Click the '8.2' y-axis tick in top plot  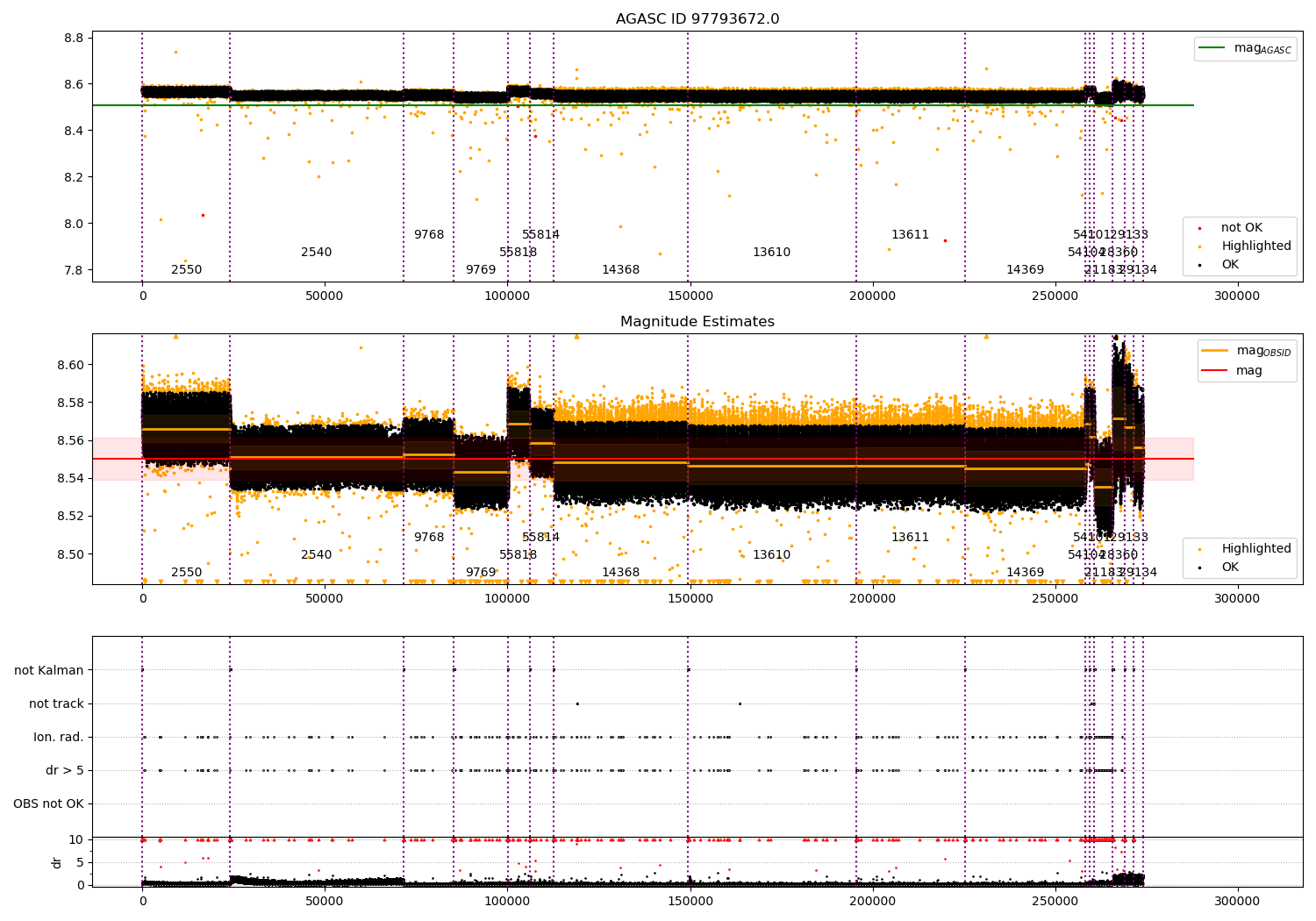(74, 178)
